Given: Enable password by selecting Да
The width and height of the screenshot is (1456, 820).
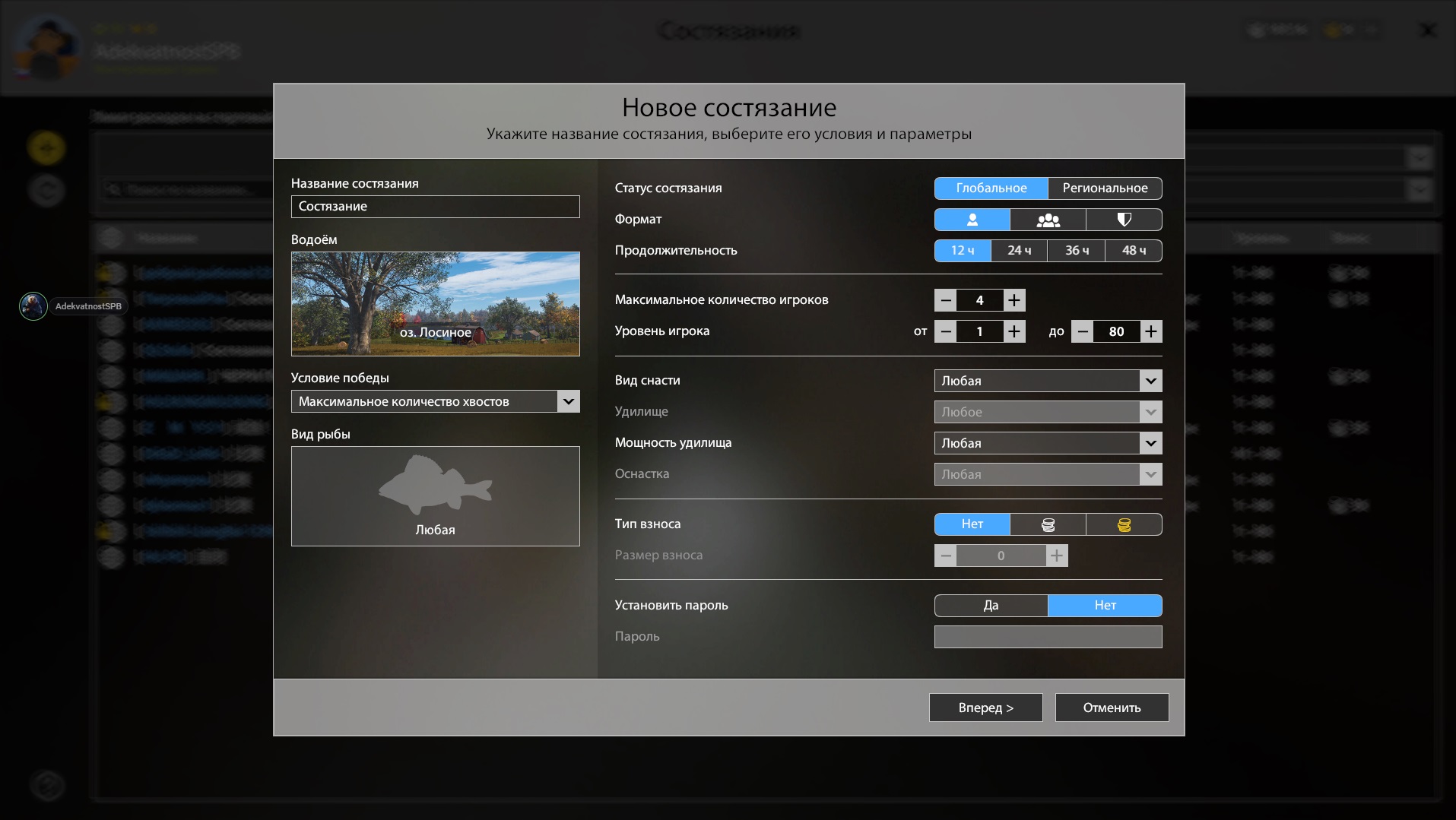Looking at the screenshot, I should click(991, 606).
